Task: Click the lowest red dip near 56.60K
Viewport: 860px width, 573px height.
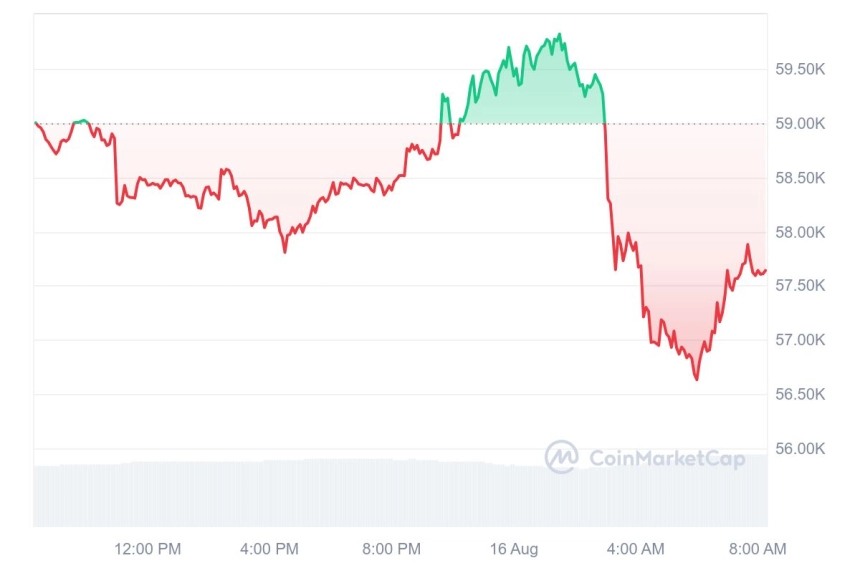Action: 697,379
